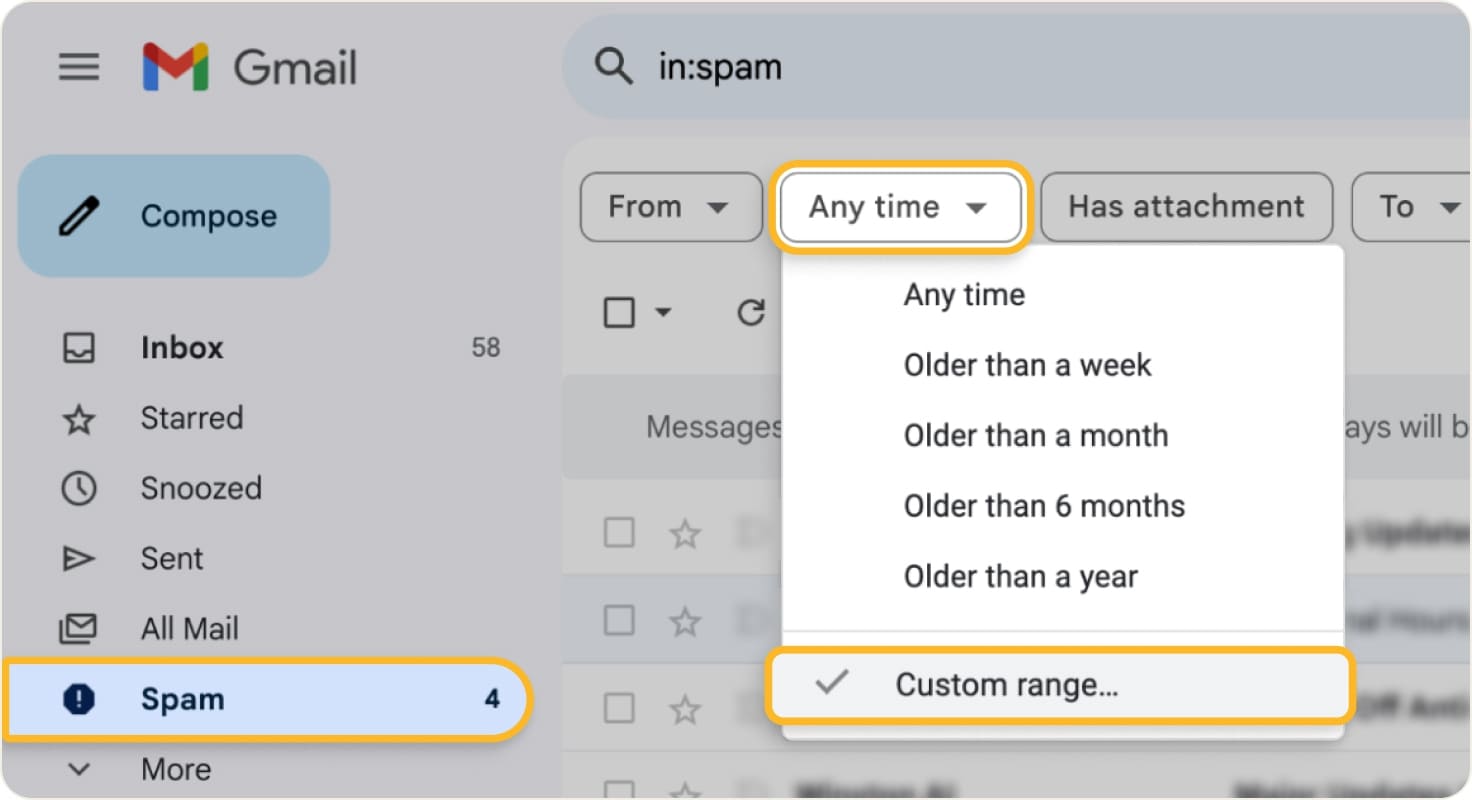1472x800 pixels.
Task: Toggle the select-all messages checkbox
Action: tap(617, 312)
